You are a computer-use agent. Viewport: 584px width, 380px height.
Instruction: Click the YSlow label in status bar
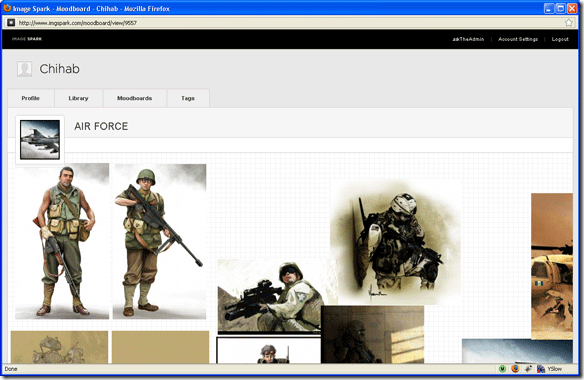point(555,369)
